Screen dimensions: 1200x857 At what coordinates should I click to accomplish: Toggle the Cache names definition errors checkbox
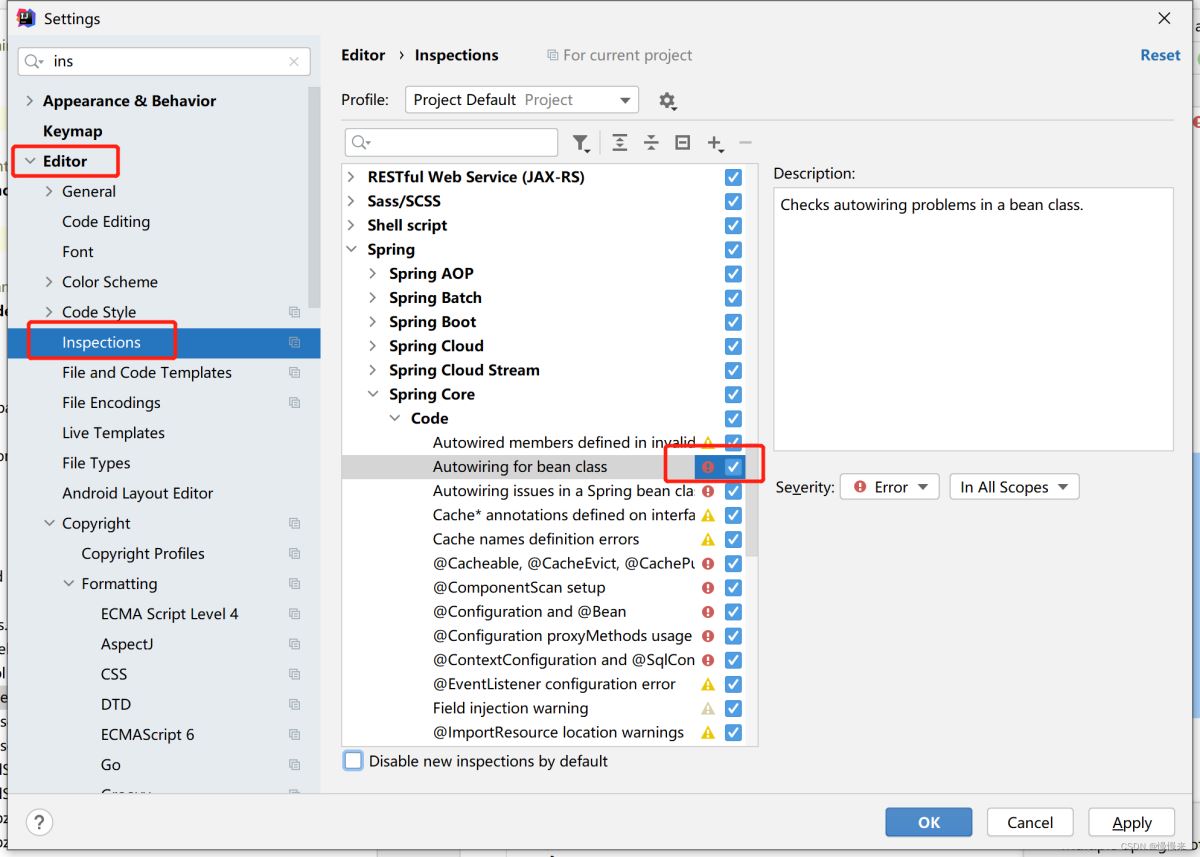[733, 539]
